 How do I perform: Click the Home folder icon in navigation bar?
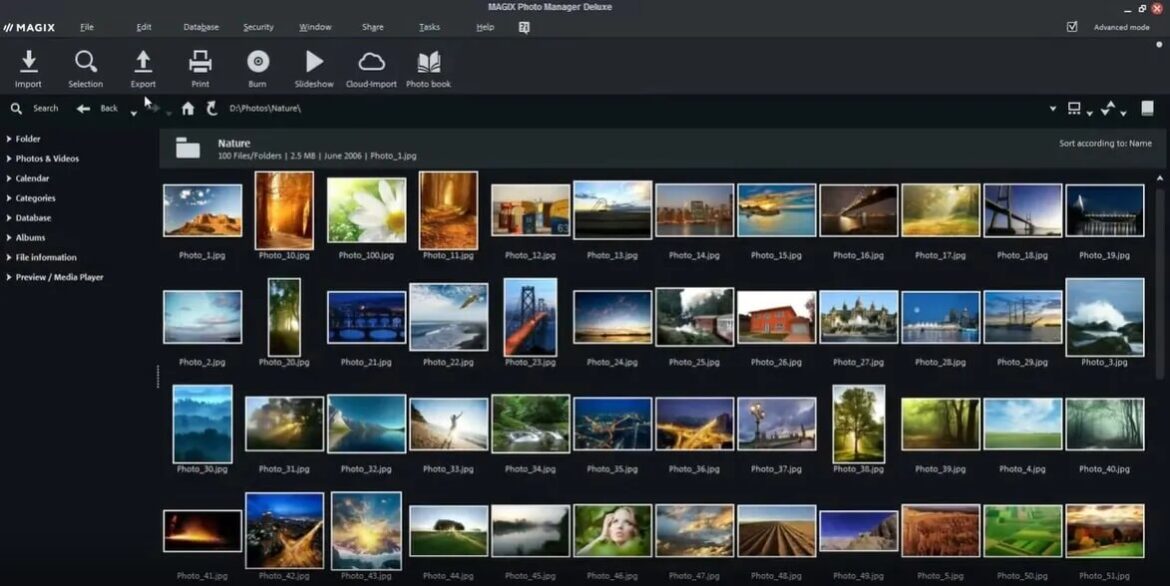pos(188,108)
